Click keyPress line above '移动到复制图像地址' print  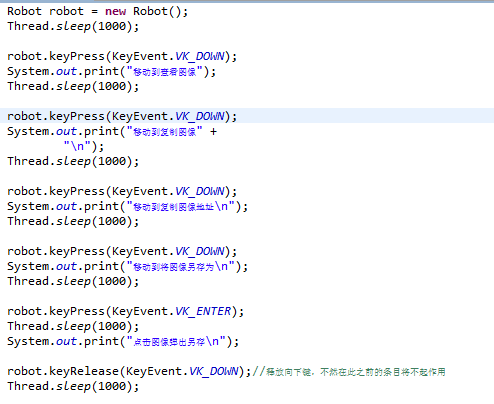pyautogui.click(x=122, y=191)
